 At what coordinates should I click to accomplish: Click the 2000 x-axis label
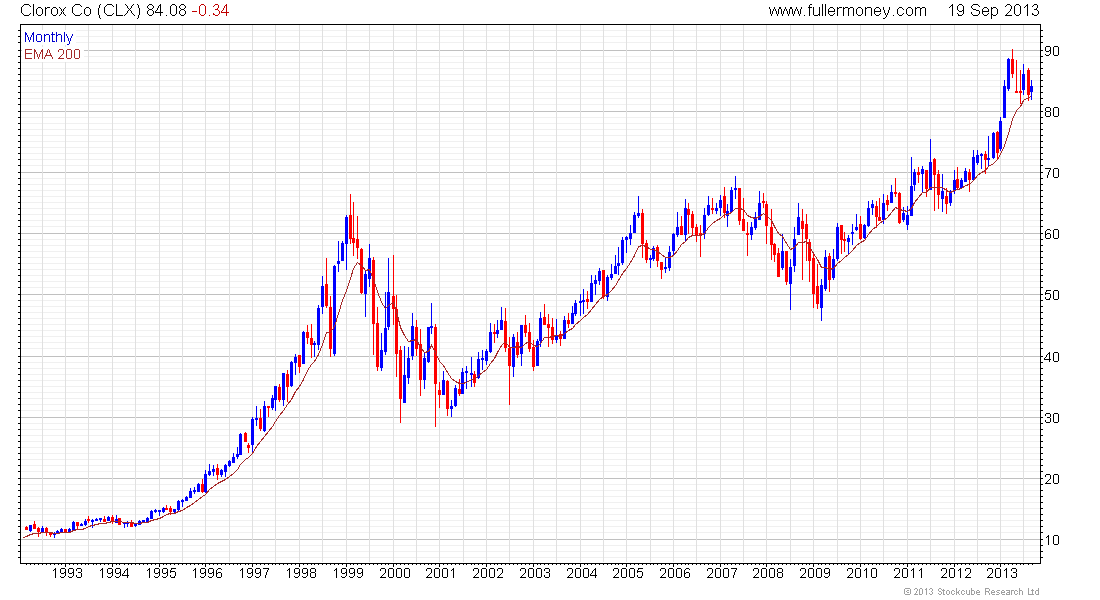click(395, 573)
